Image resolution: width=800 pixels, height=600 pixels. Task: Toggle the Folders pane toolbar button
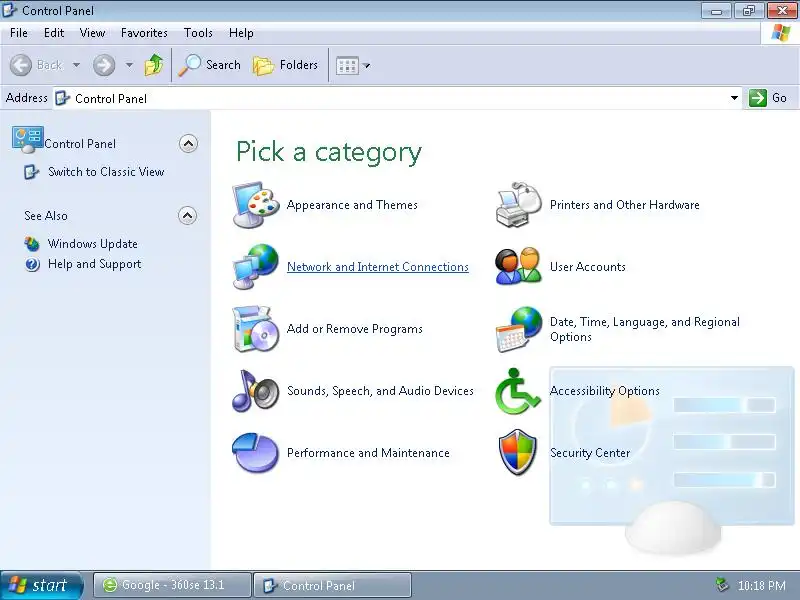click(286, 65)
